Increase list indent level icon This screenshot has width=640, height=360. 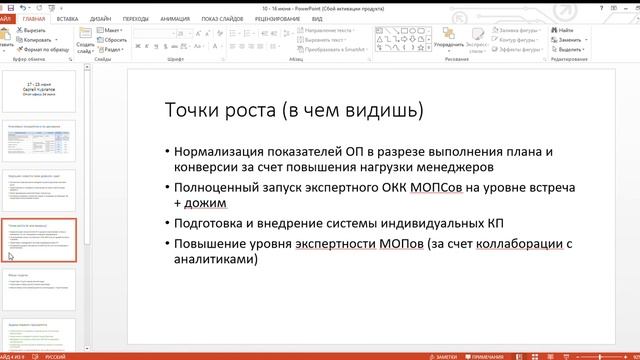273,33
